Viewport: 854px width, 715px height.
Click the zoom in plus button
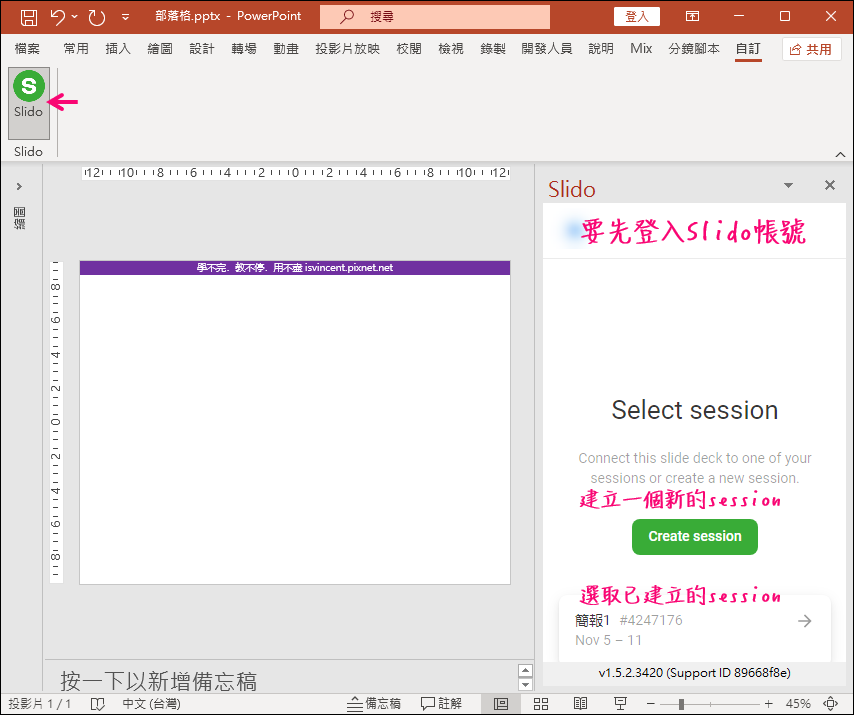768,704
